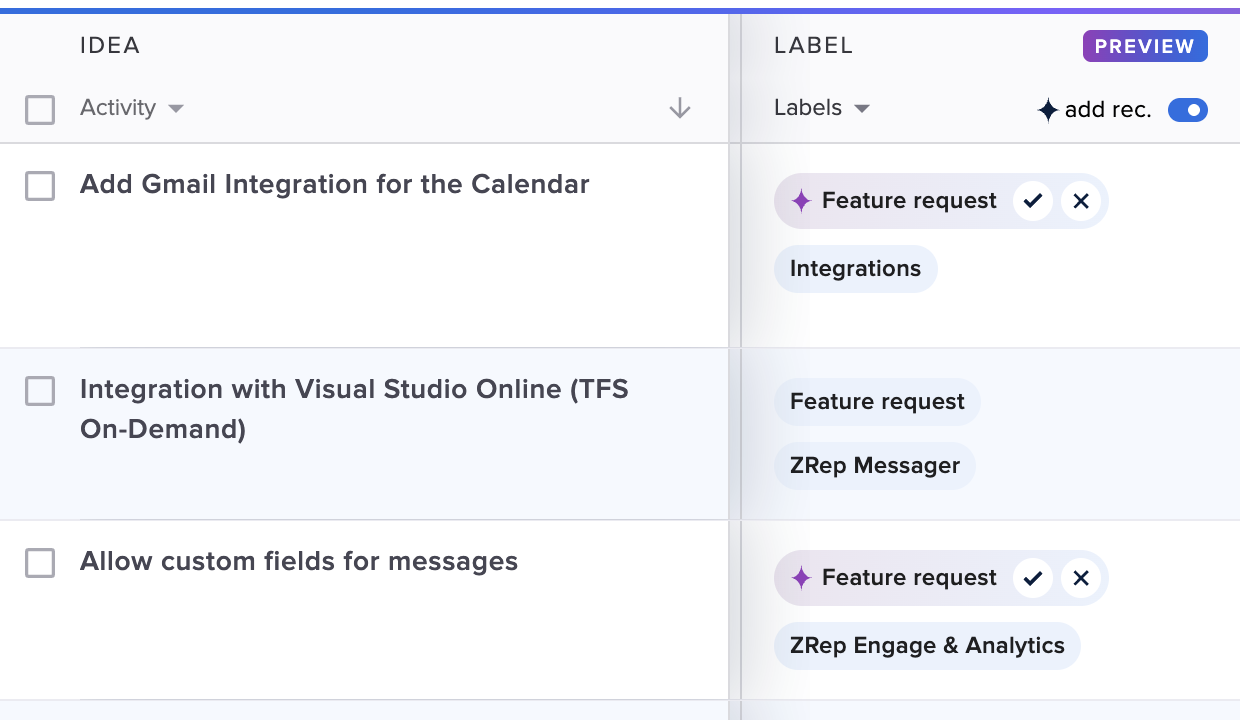
Task: Toggle off the add rec. switch
Action: coord(1188,110)
